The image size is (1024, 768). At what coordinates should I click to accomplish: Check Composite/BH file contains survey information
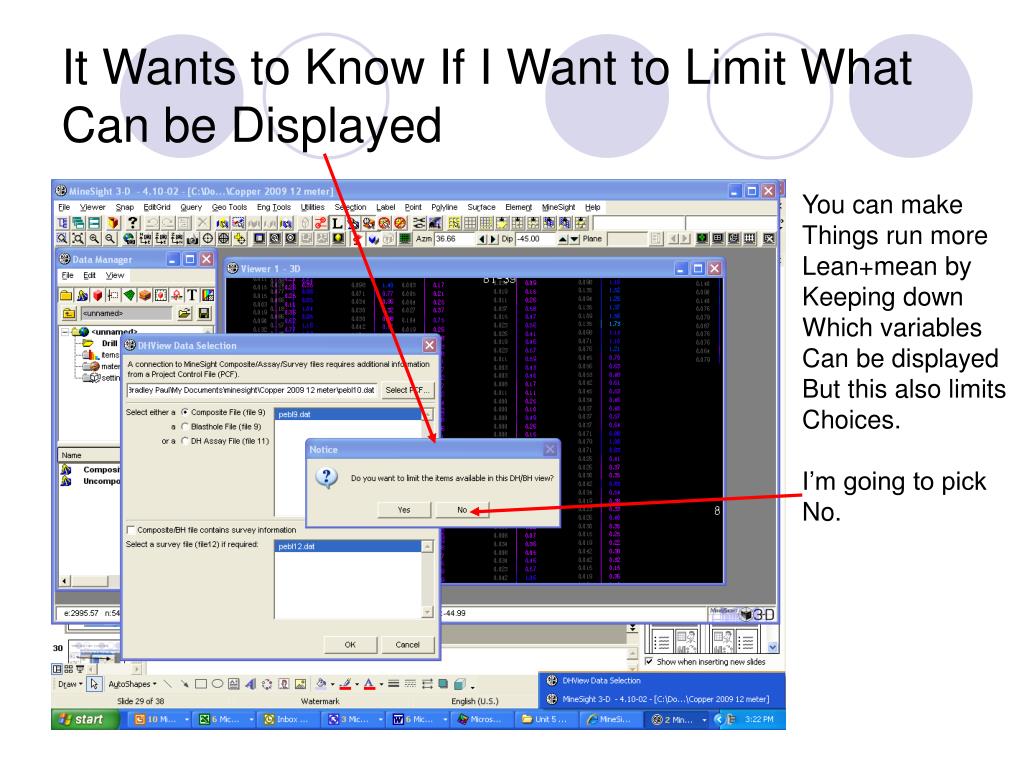coord(131,530)
